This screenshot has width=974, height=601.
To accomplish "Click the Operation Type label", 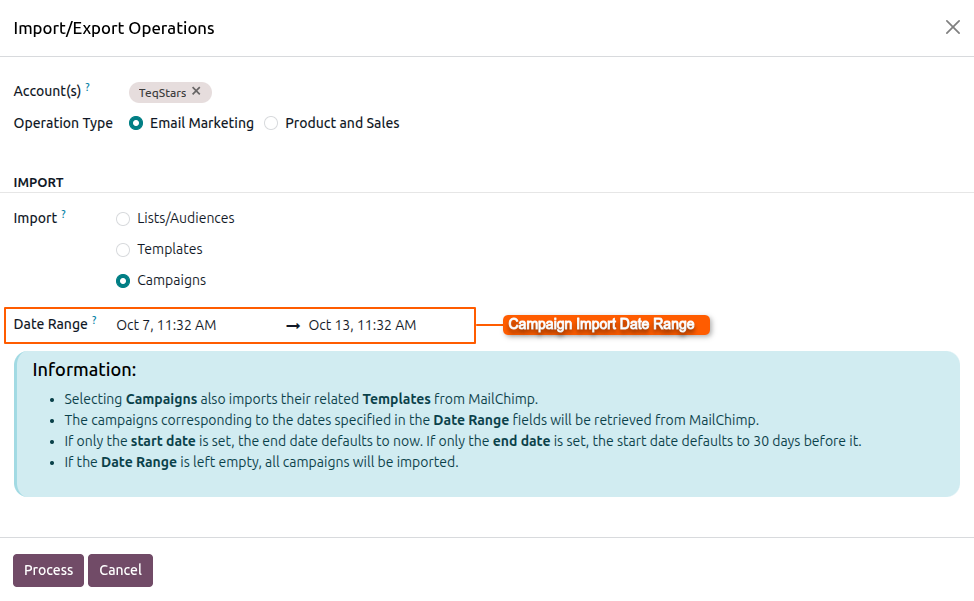I will click(63, 123).
